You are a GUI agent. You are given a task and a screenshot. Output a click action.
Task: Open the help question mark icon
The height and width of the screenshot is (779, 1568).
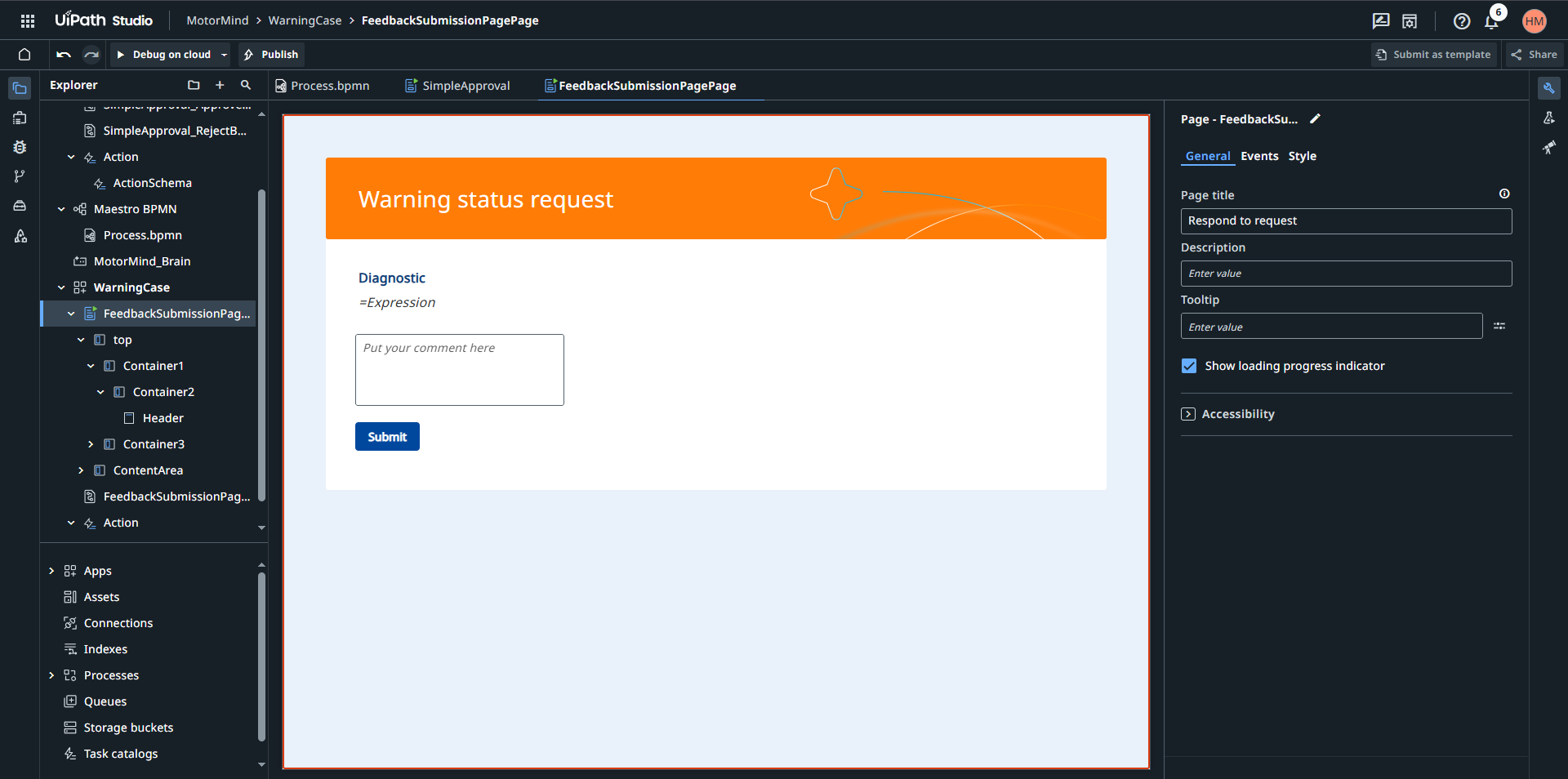tap(1462, 21)
